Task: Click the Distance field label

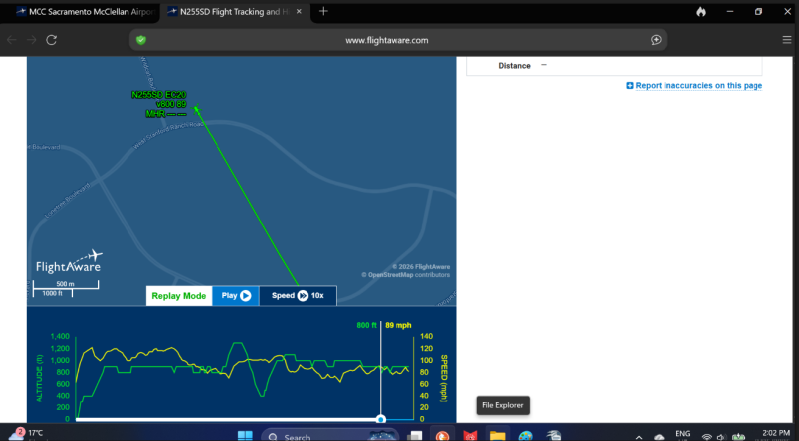Action: 514,66
